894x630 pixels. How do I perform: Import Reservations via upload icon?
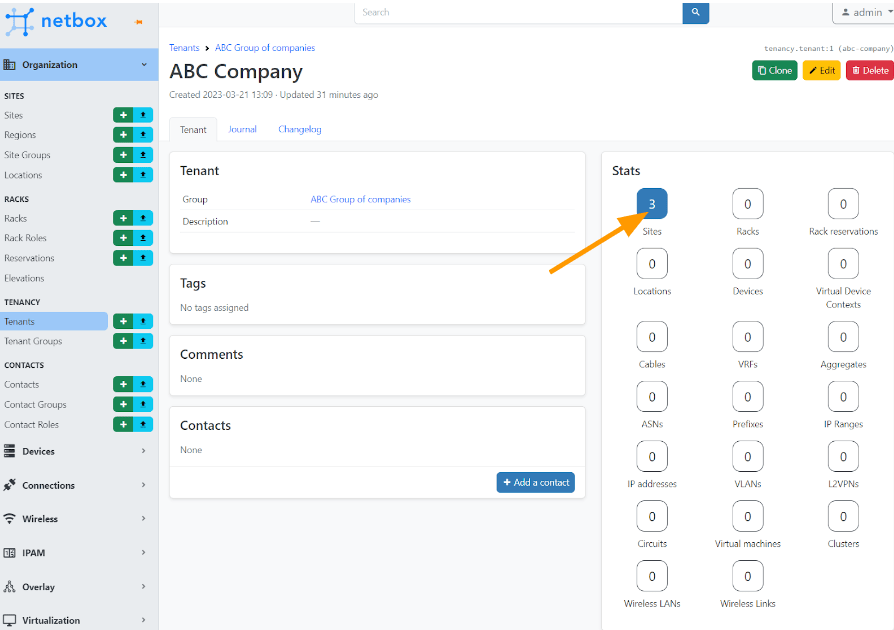[x=143, y=258]
